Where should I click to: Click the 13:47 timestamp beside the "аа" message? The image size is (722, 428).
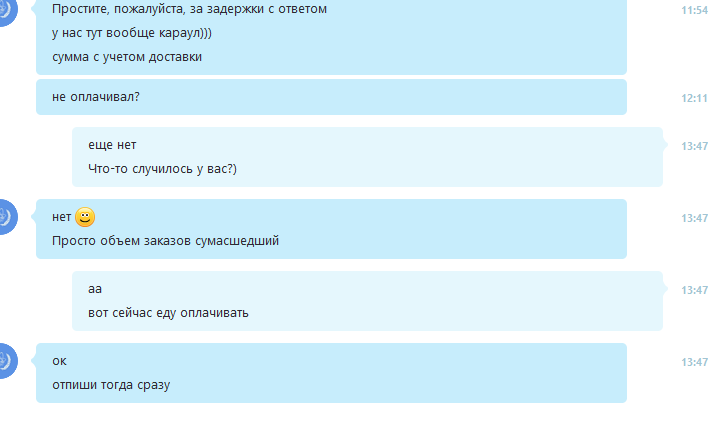[x=694, y=290]
